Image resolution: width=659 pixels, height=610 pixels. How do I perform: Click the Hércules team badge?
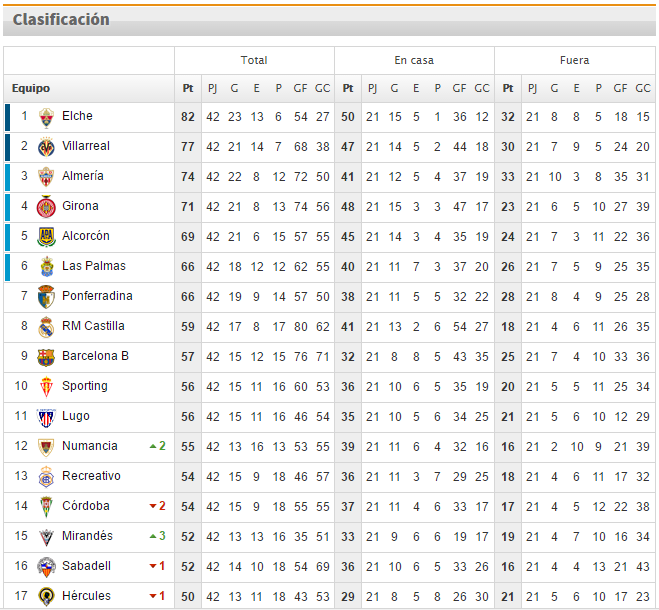46,597
